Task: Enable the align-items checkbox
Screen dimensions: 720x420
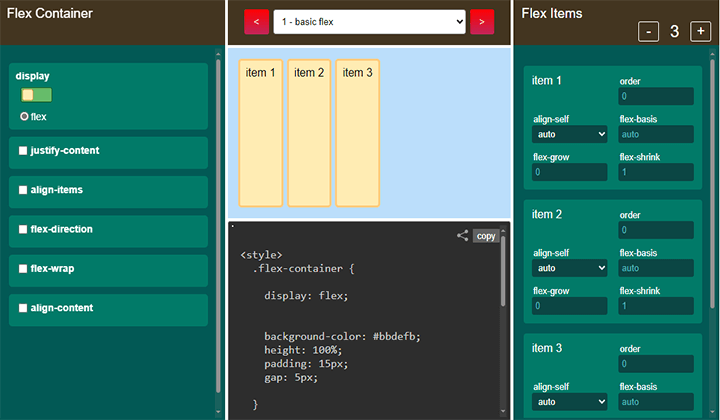Action: click(x=23, y=190)
